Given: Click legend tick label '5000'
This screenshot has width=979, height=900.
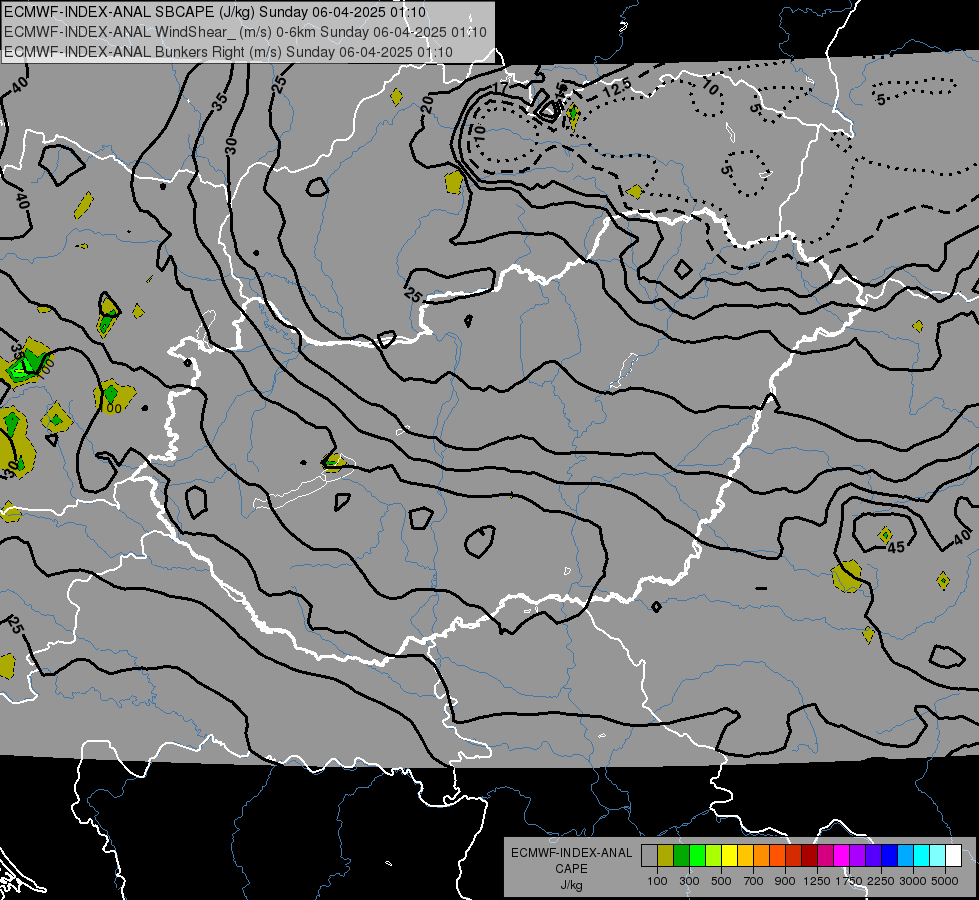Looking at the screenshot, I should pos(945,881).
